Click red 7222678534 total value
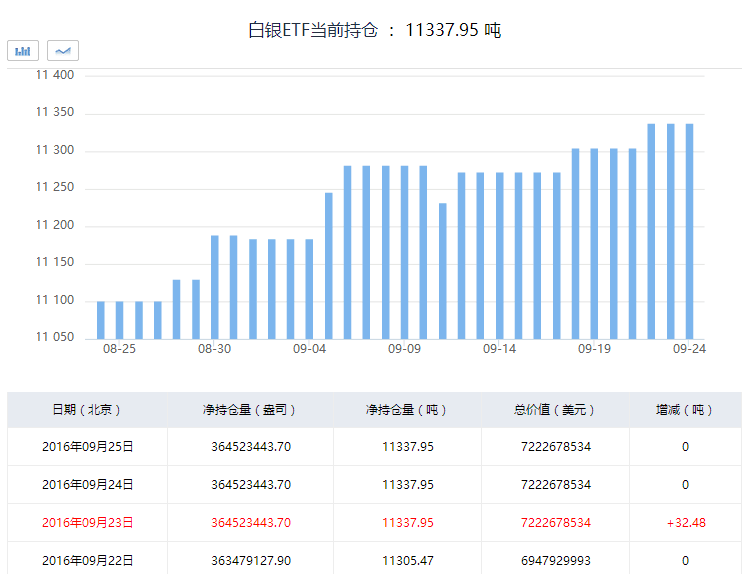743x574 pixels. click(x=556, y=522)
